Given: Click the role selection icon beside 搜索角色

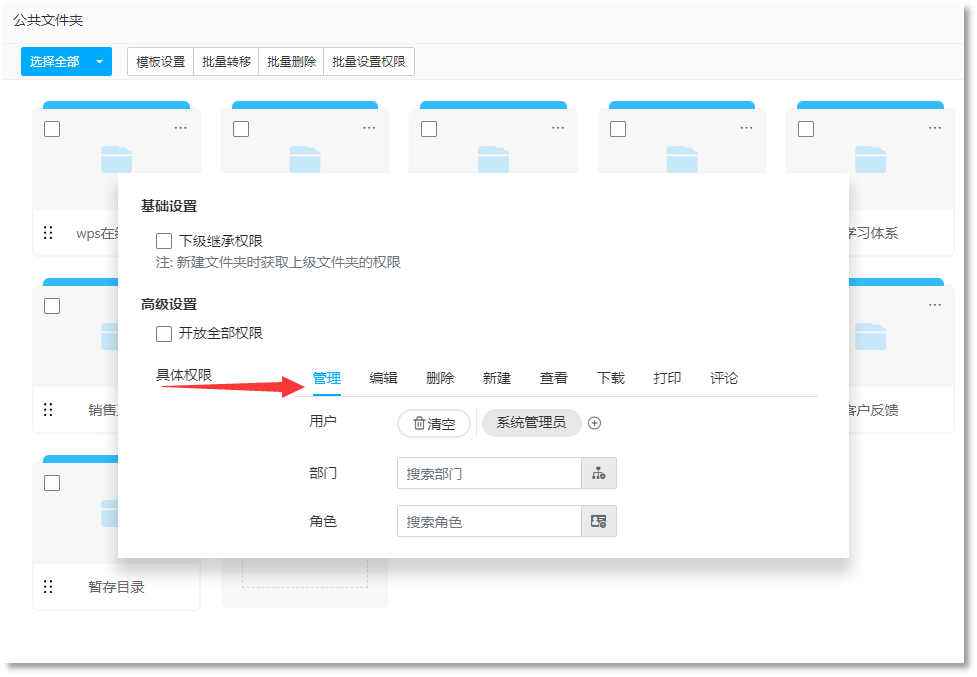Looking at the screenshot, I should click(598, 521).
